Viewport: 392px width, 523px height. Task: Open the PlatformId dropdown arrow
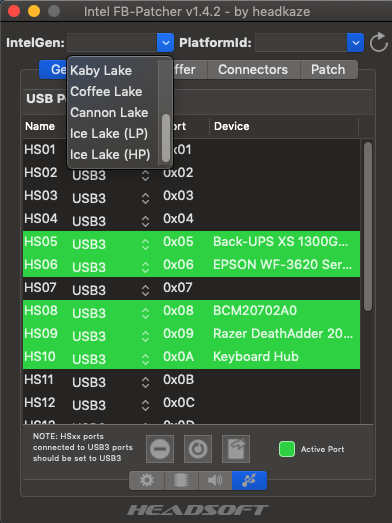pyautogui.click(x=355, y=43)
